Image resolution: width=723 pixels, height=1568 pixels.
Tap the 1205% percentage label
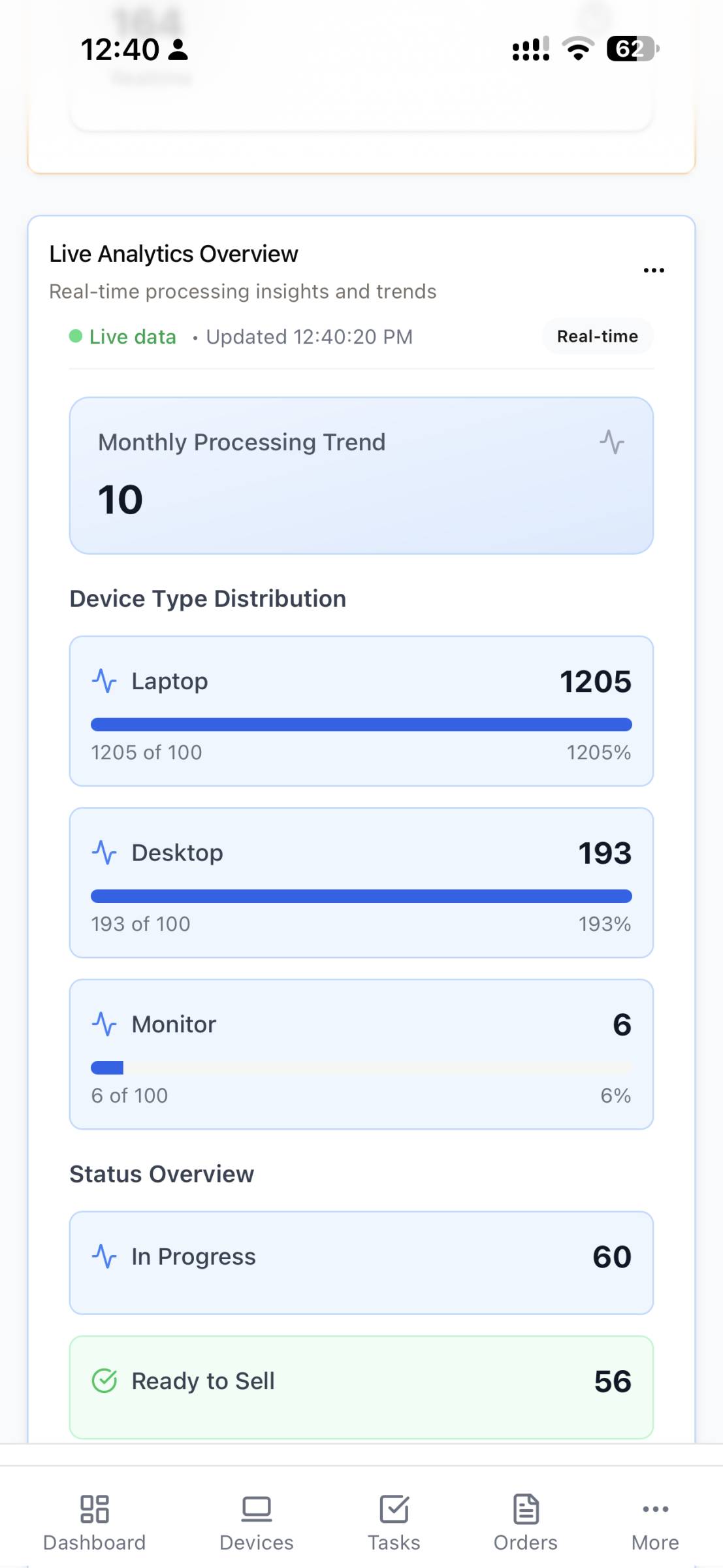[599, 752]
